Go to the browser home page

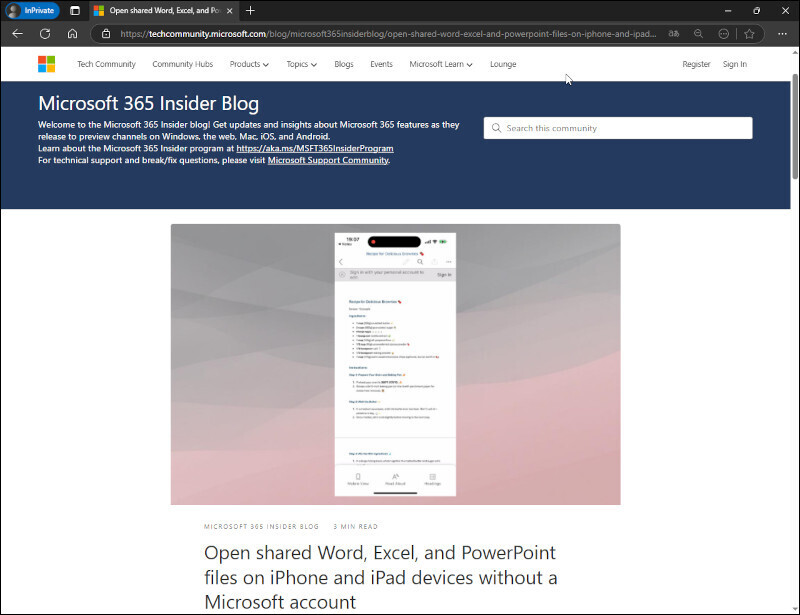tap(72, 34)
